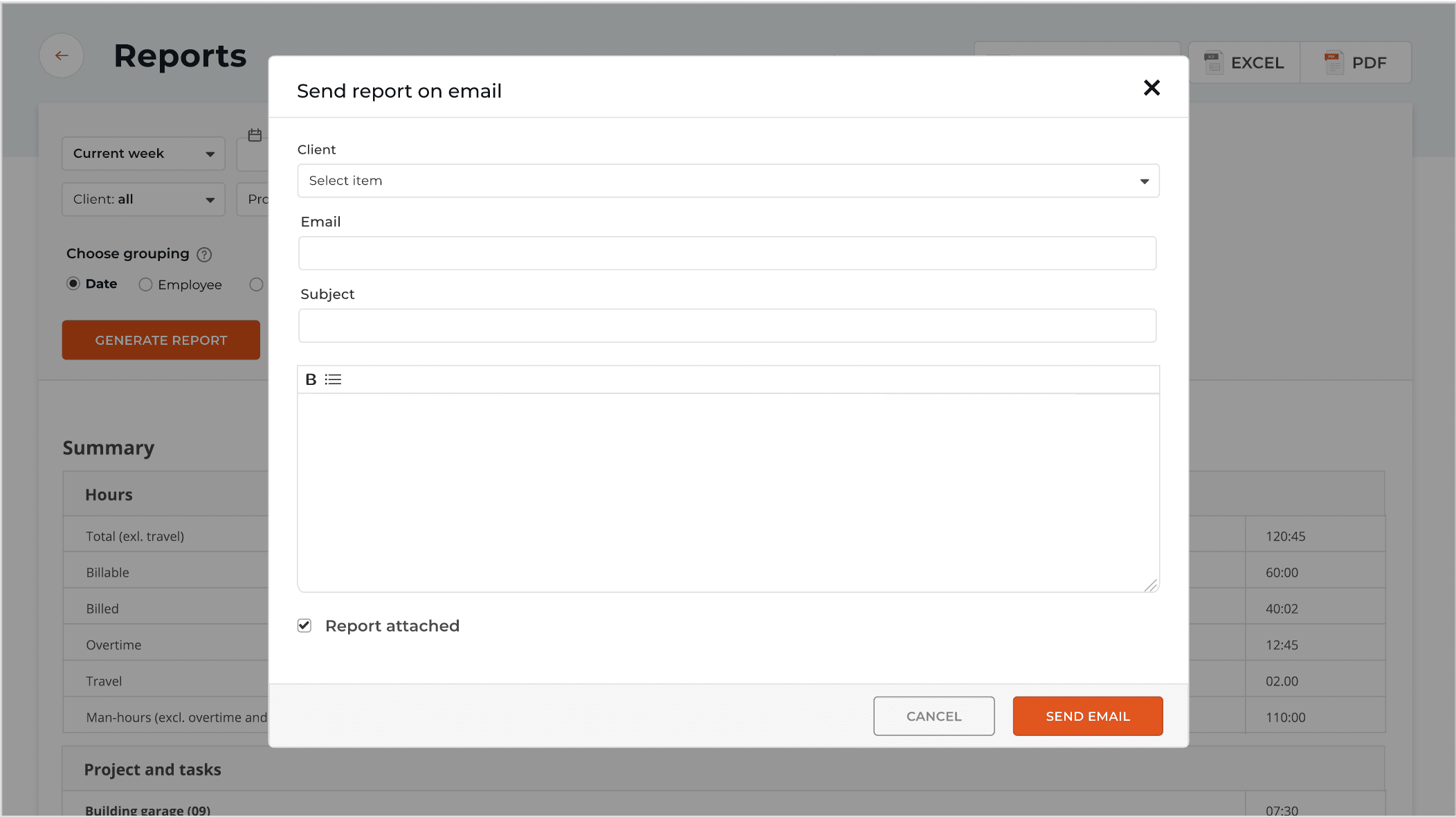Click the GENERATE REPORT button
This screenshot has height=817, width=1456.
[161, 340]
